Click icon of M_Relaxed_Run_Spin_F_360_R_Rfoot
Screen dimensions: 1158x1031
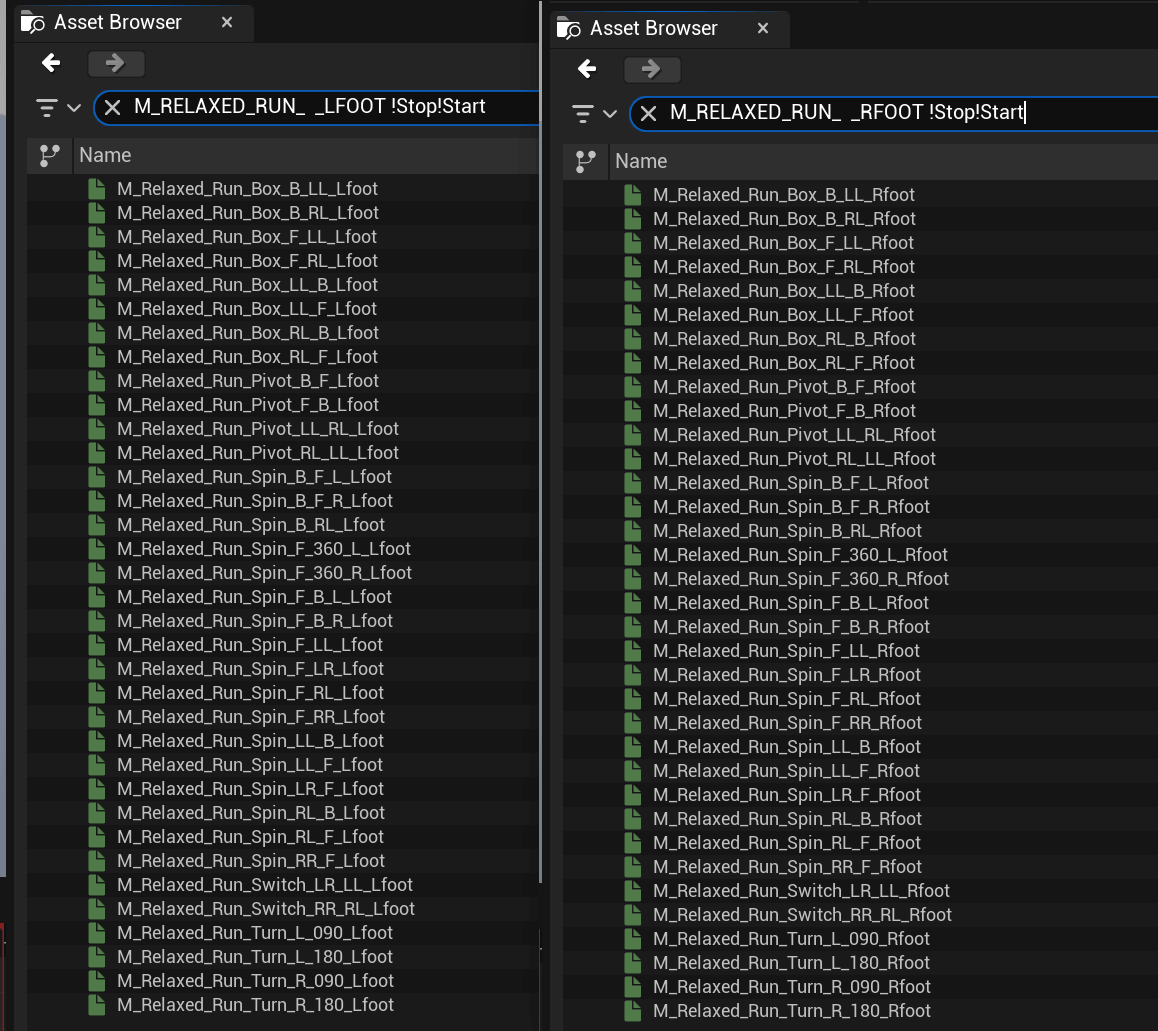[633, 579]
